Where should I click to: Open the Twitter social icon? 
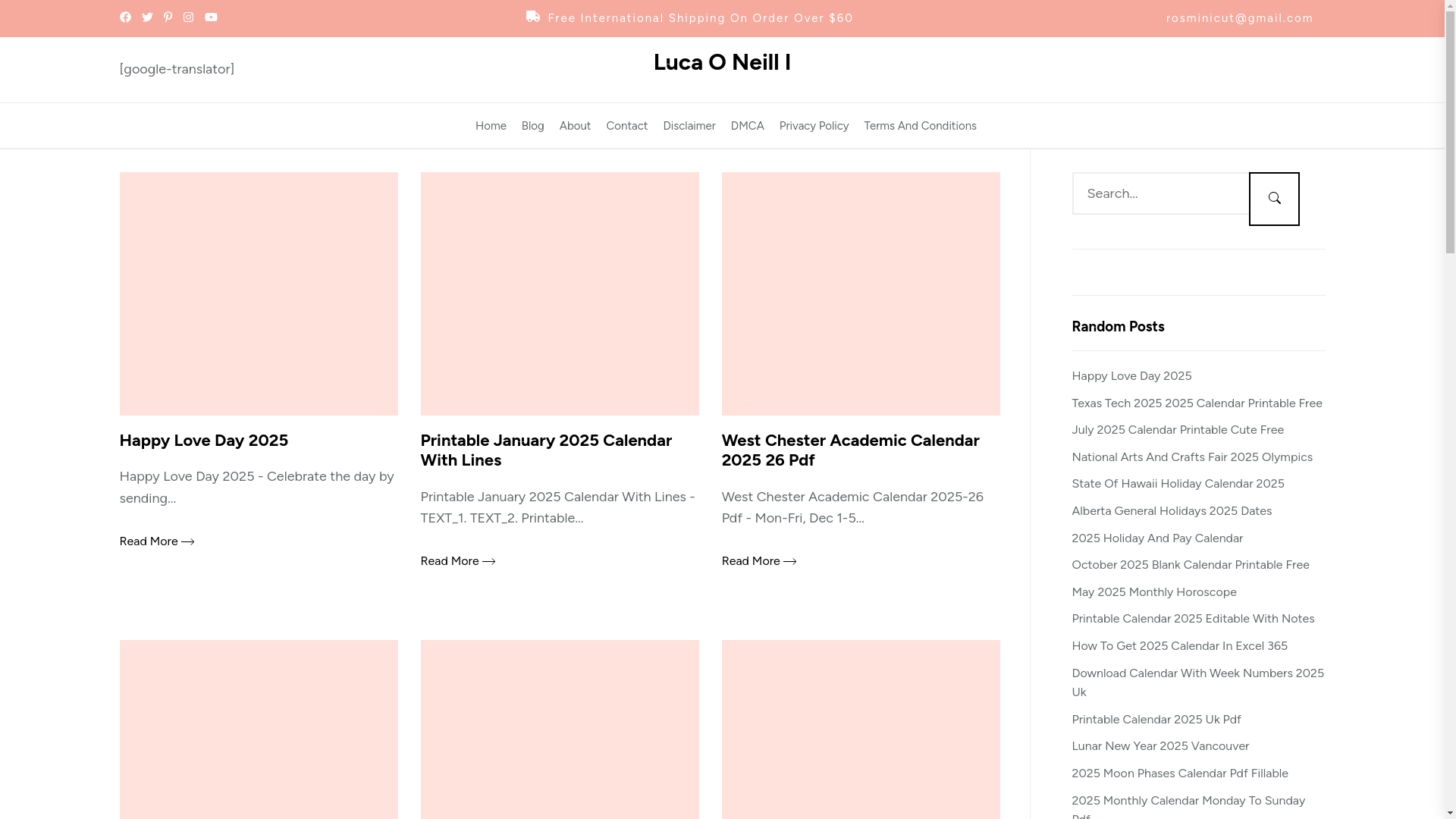point(147,17)
